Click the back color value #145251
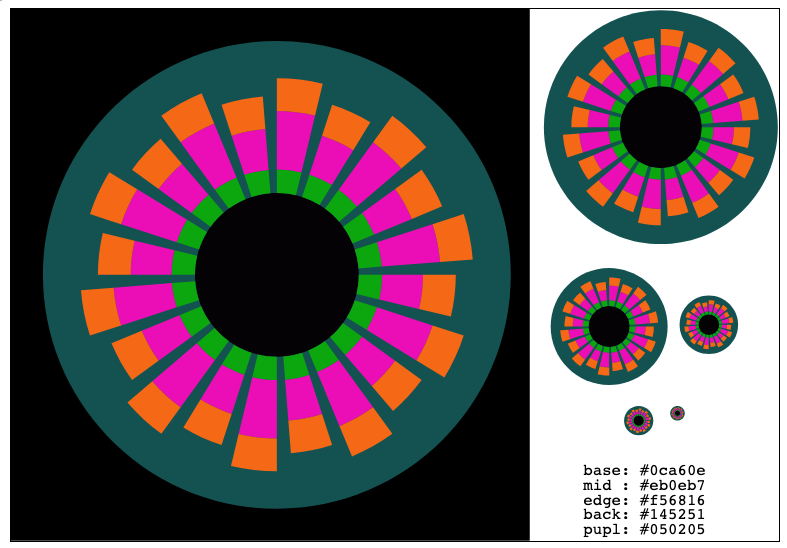Screen dimensions: 787x548 click(x=672, y=514)
